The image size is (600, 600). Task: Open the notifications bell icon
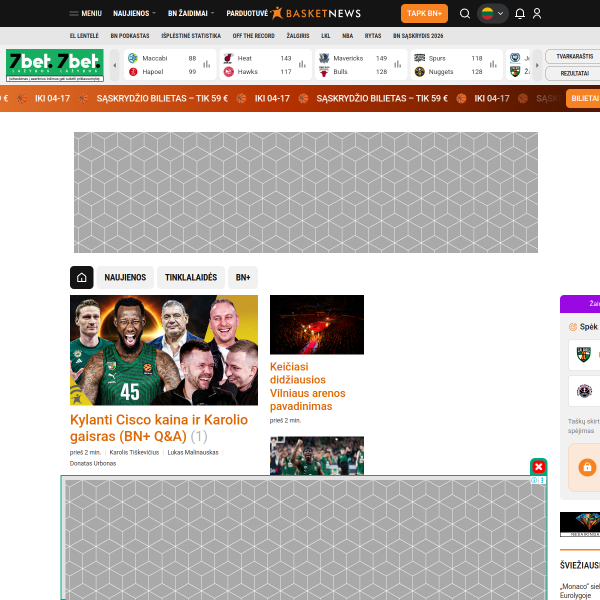520,14
